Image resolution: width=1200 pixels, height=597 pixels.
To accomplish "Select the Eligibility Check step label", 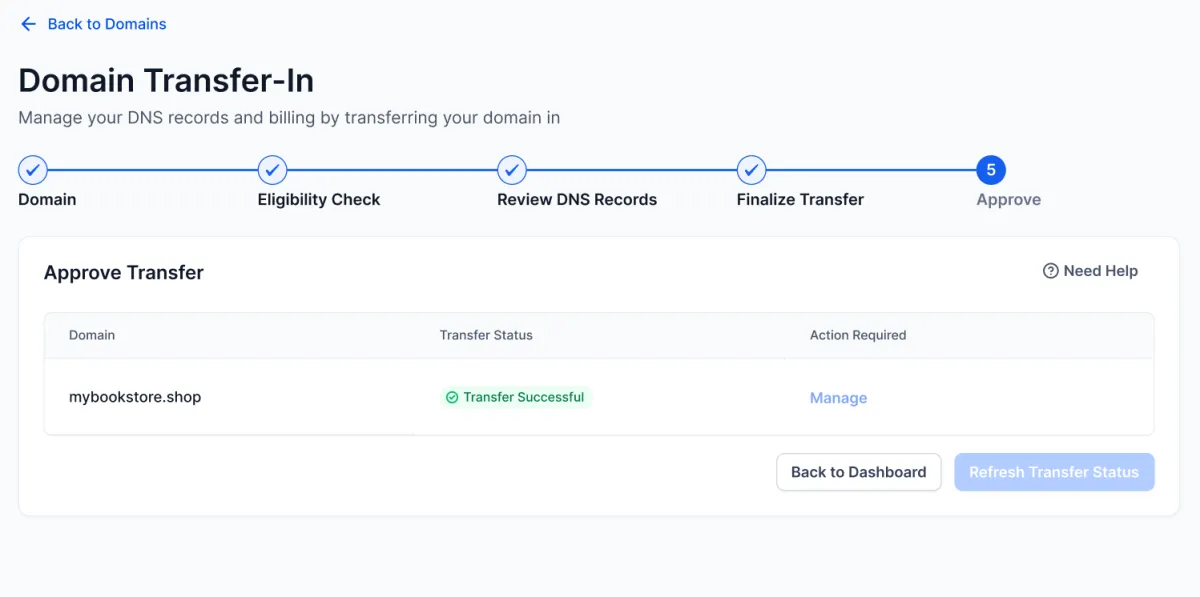I will (319, 199).
